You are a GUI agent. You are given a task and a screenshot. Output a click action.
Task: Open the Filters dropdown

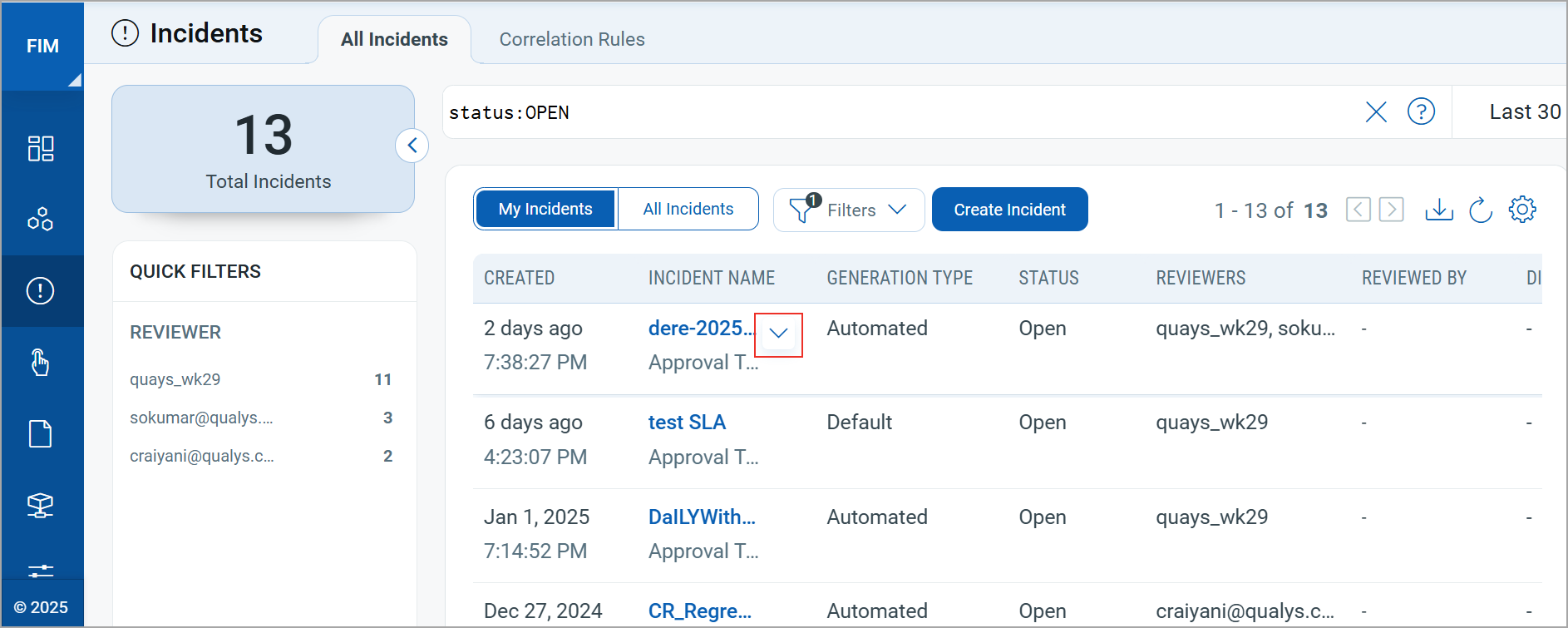[x=849, y=210]
